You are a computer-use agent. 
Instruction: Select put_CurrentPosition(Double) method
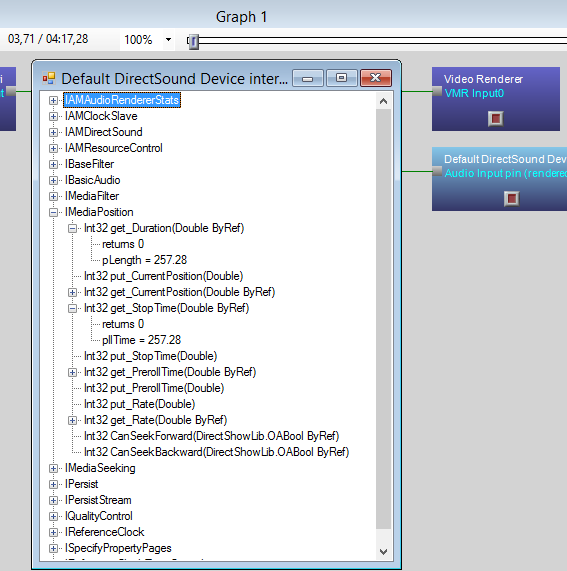point(163,276)
